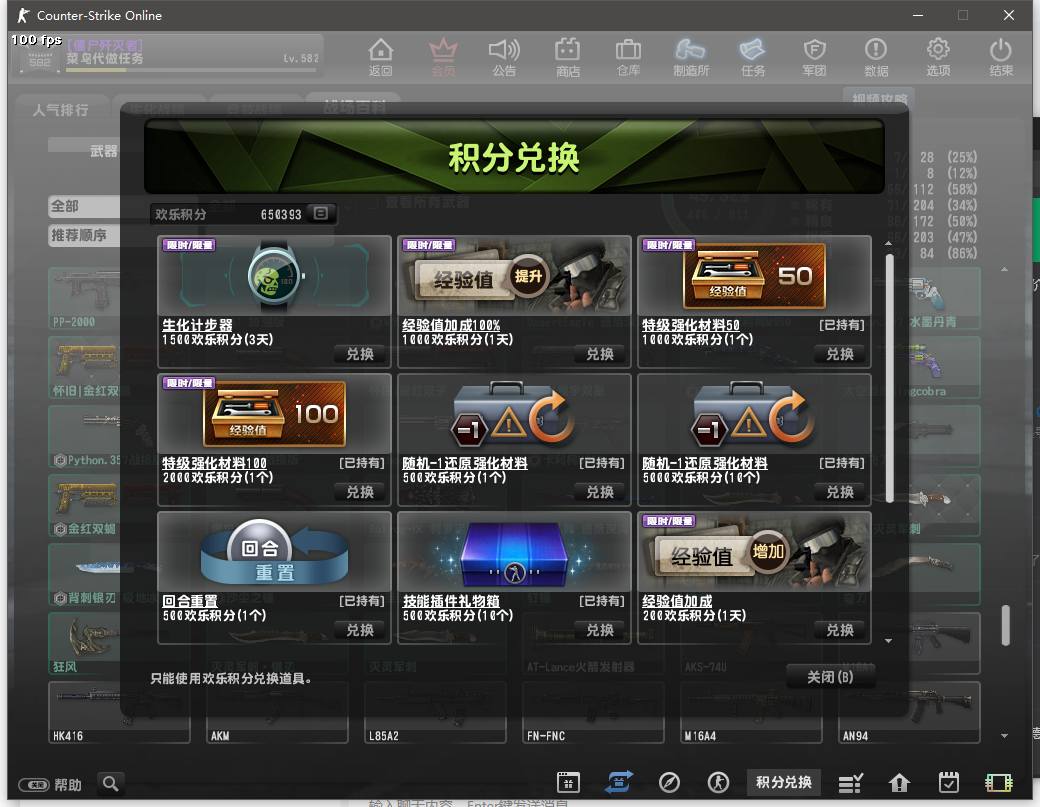This screenshot has width=1040, height=807.
Task: Redeem 5000-point 随机-1还原强化材料 兑换 button
Action: pyautogui.click(x=840, y=492)
